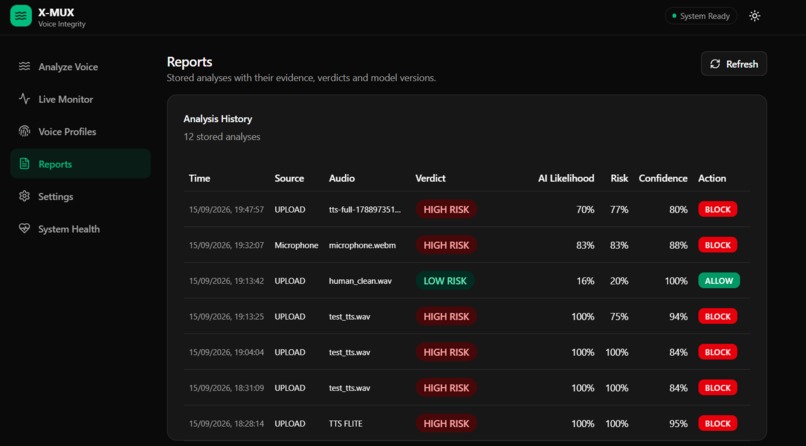The width and height of the screenshot is (806, 446).
Task: Click timestamp 15/09/2026, 19:32:07
Action: click(226, 245)
